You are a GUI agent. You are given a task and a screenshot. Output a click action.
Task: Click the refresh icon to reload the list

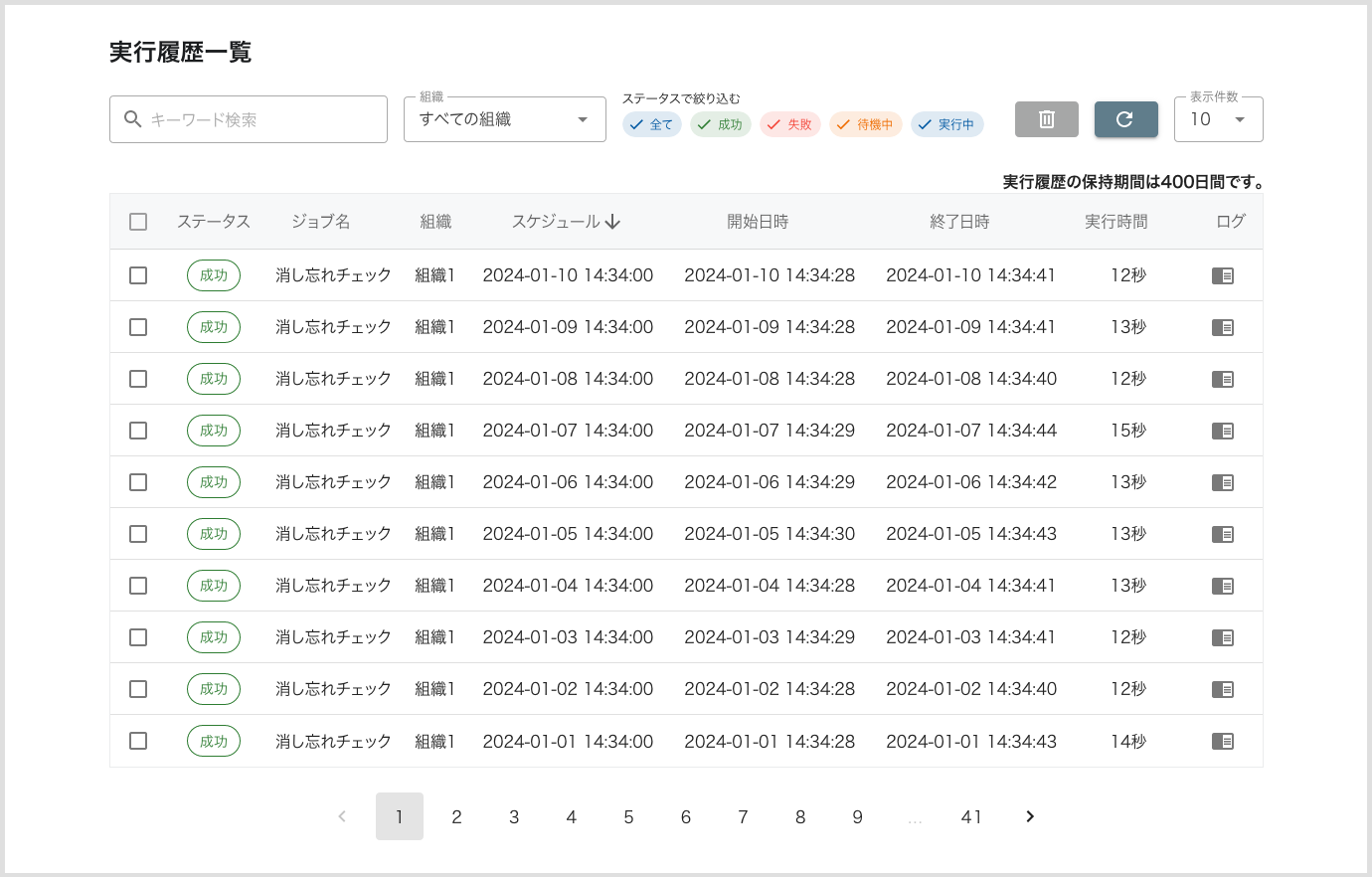click(x=1125, y=118)
